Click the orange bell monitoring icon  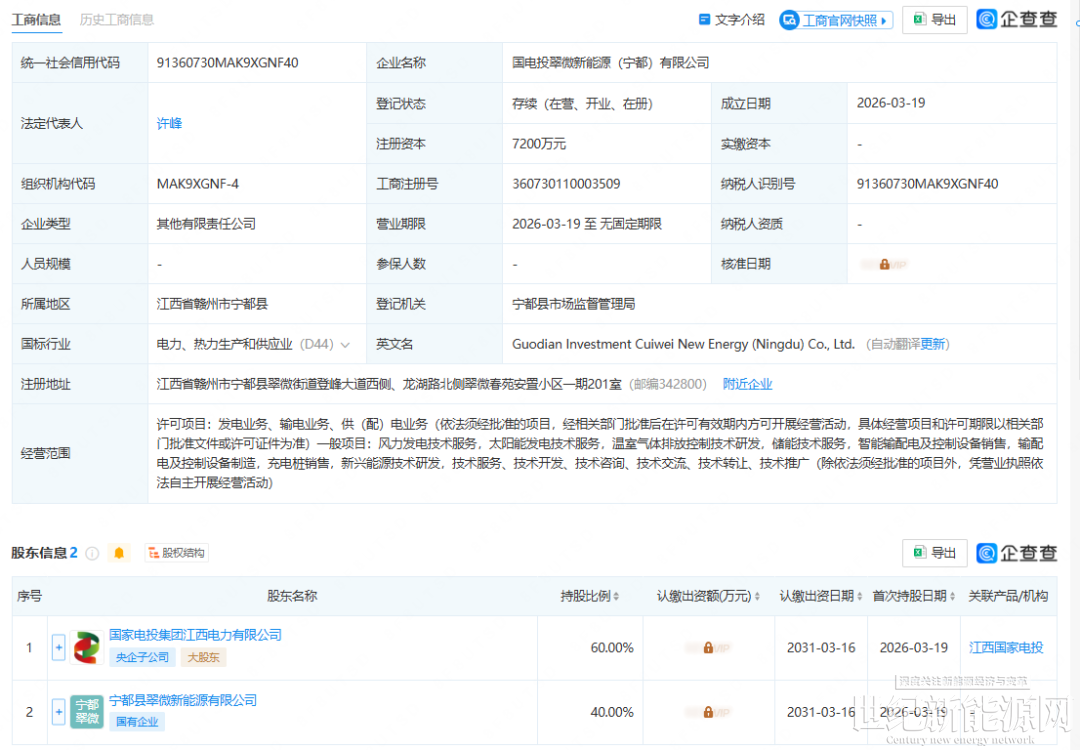click(119, 553)
